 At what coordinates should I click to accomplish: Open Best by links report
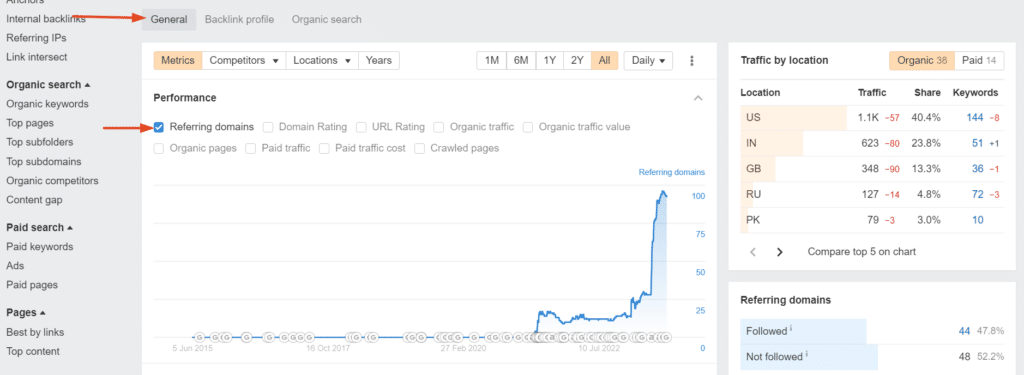click(x=35, y=333)
